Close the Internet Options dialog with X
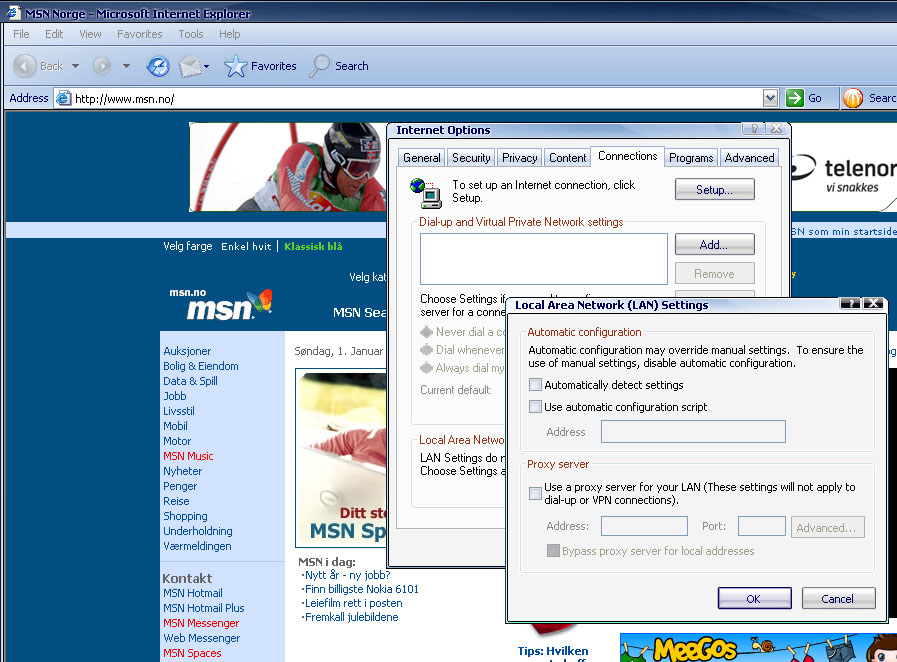Image resolution: width=897 pixels, height=662 pixels. 776,129
